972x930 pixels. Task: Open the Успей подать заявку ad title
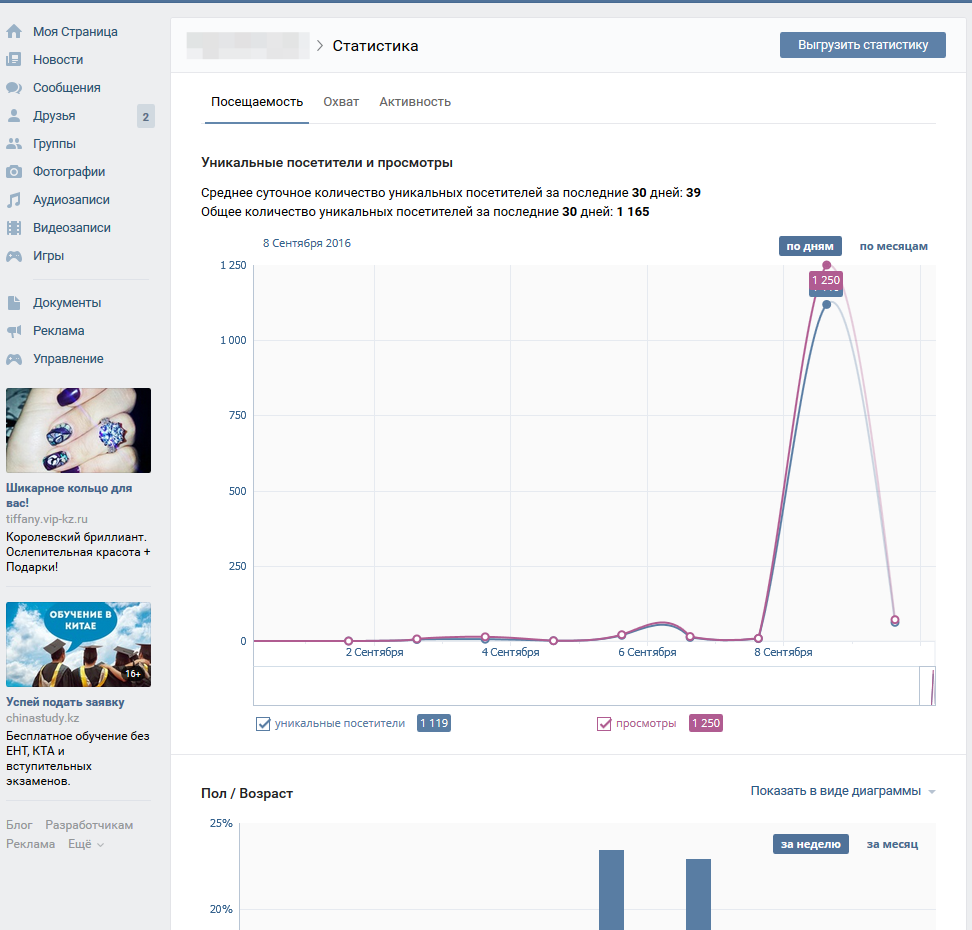[65, 702]
